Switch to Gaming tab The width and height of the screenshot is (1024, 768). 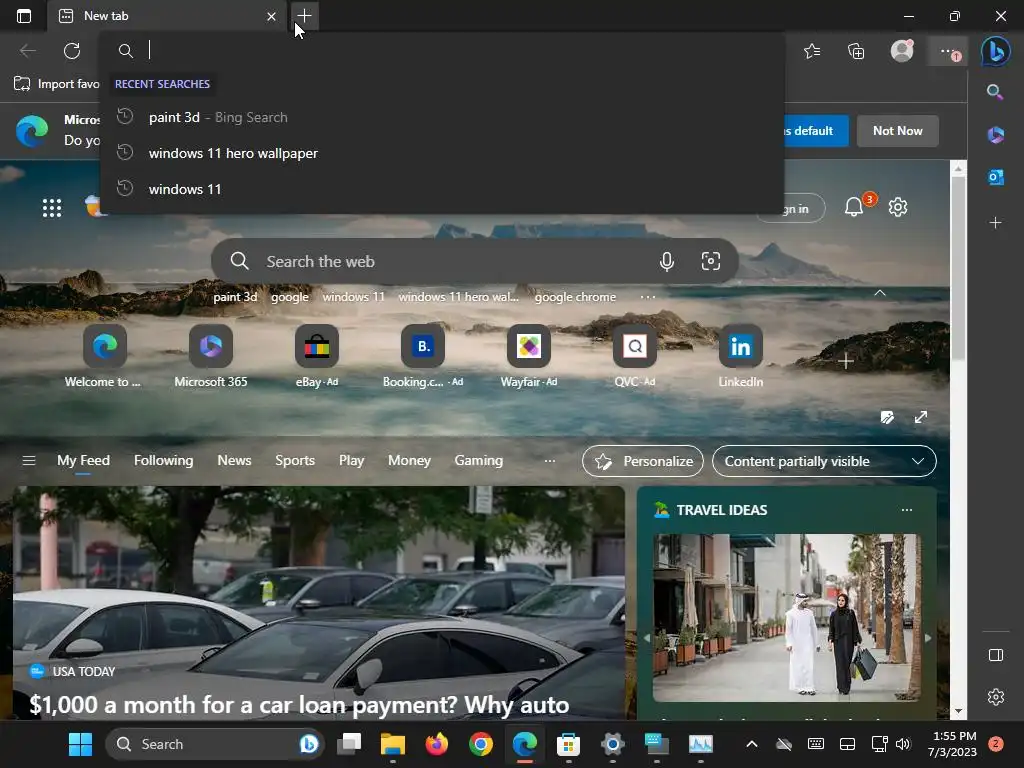(479, 460)
